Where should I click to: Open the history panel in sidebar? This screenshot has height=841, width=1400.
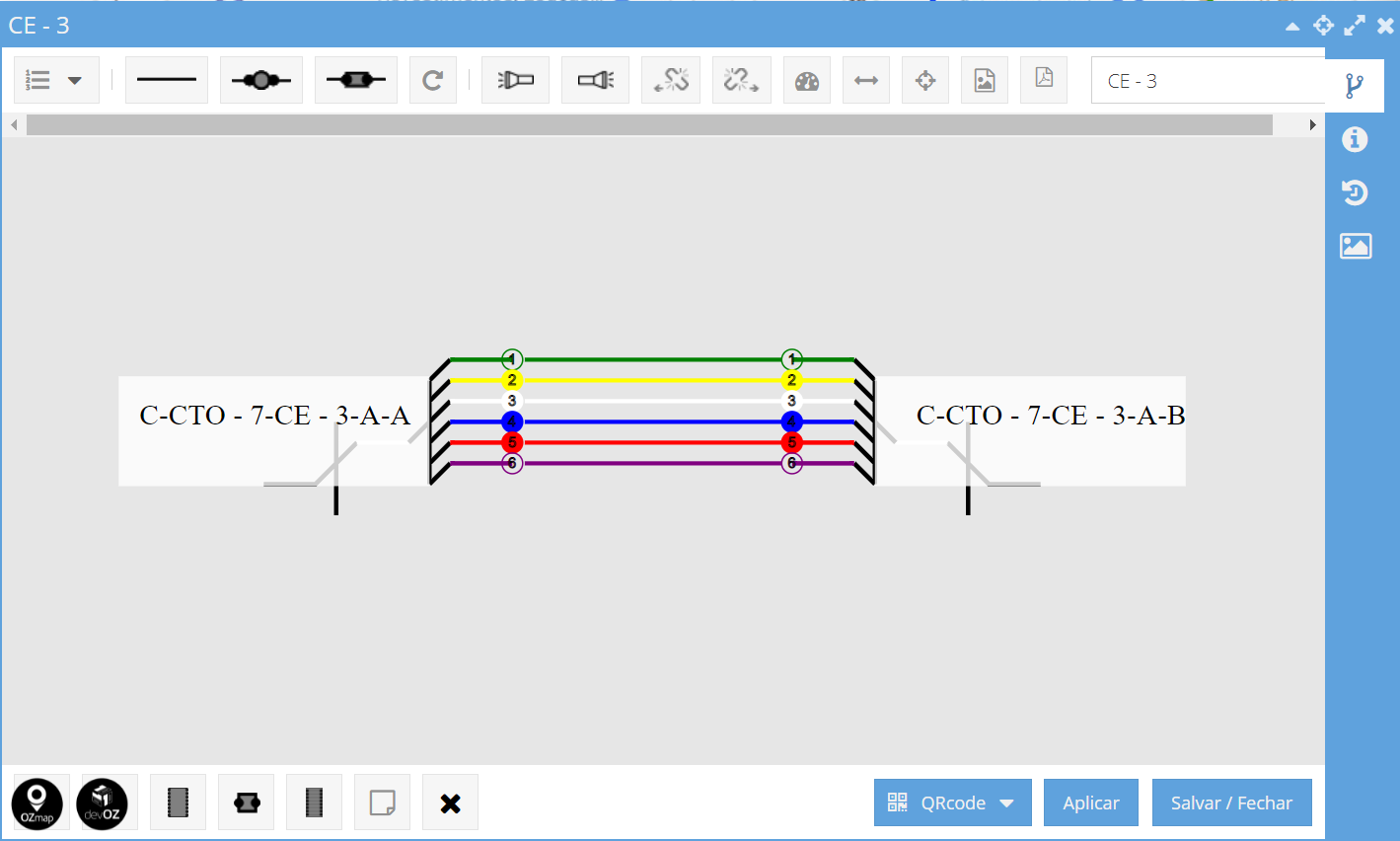(1355, 192)
